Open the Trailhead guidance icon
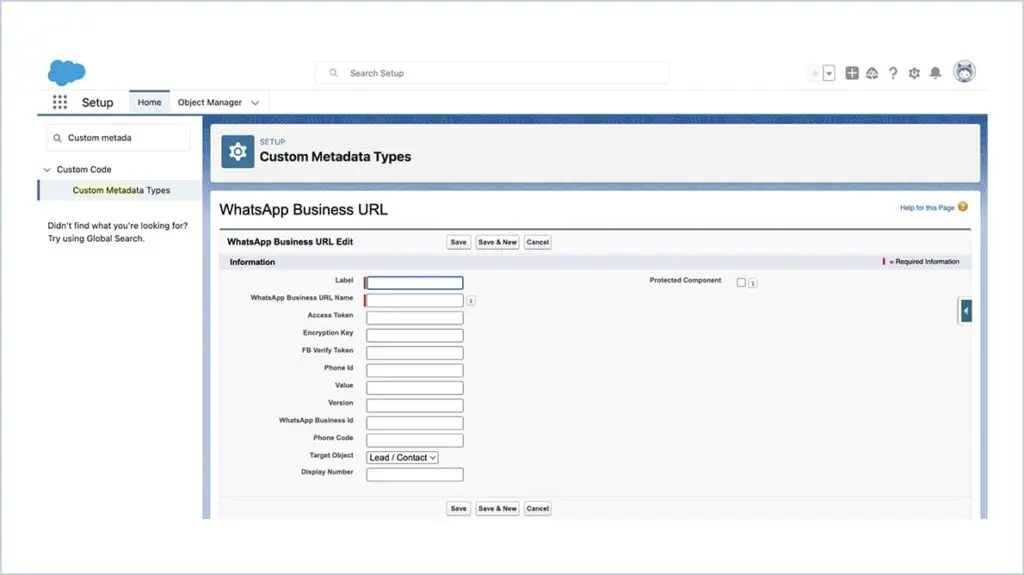This screenshot has width=1024, height=575. tap(872, 73)
